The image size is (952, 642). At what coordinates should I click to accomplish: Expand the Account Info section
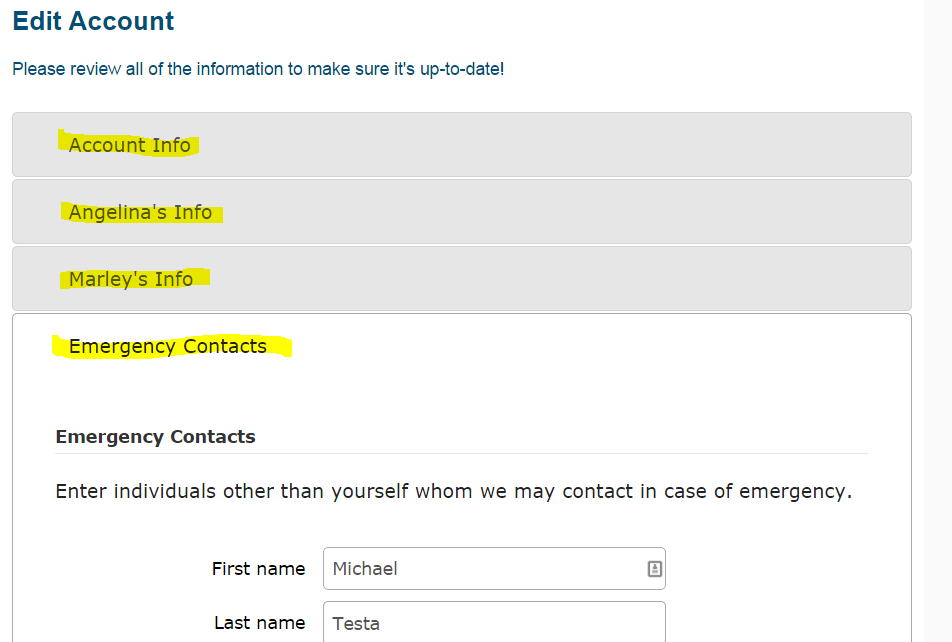pos(130,145)
